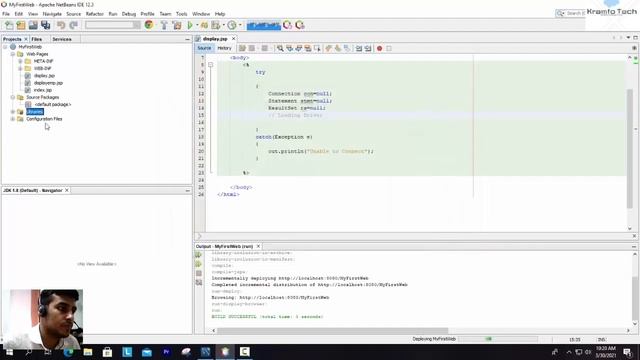Select display.jsp in project tree
Image resolution: width=640 pixels, height=360 pixels.
44,76
